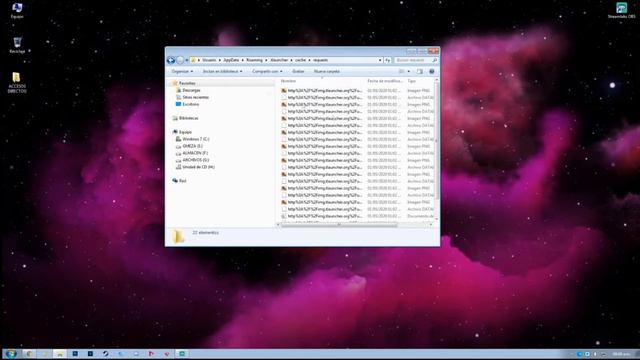Viewport: 640px width, 360px height.
Task: Select Favoritos in the navigation pane
Action: [187, 83]
